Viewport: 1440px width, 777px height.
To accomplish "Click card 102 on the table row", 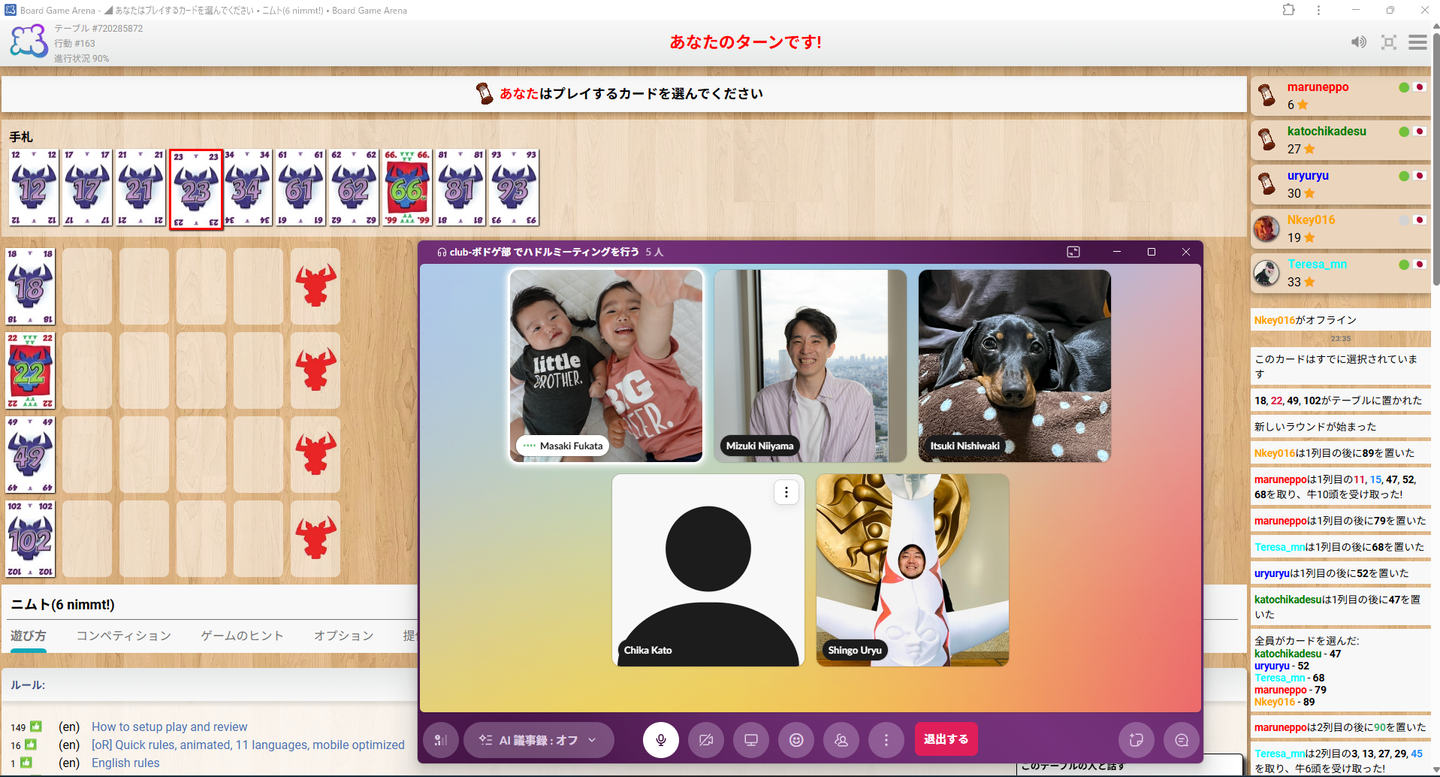I will (x=31, y=538).
